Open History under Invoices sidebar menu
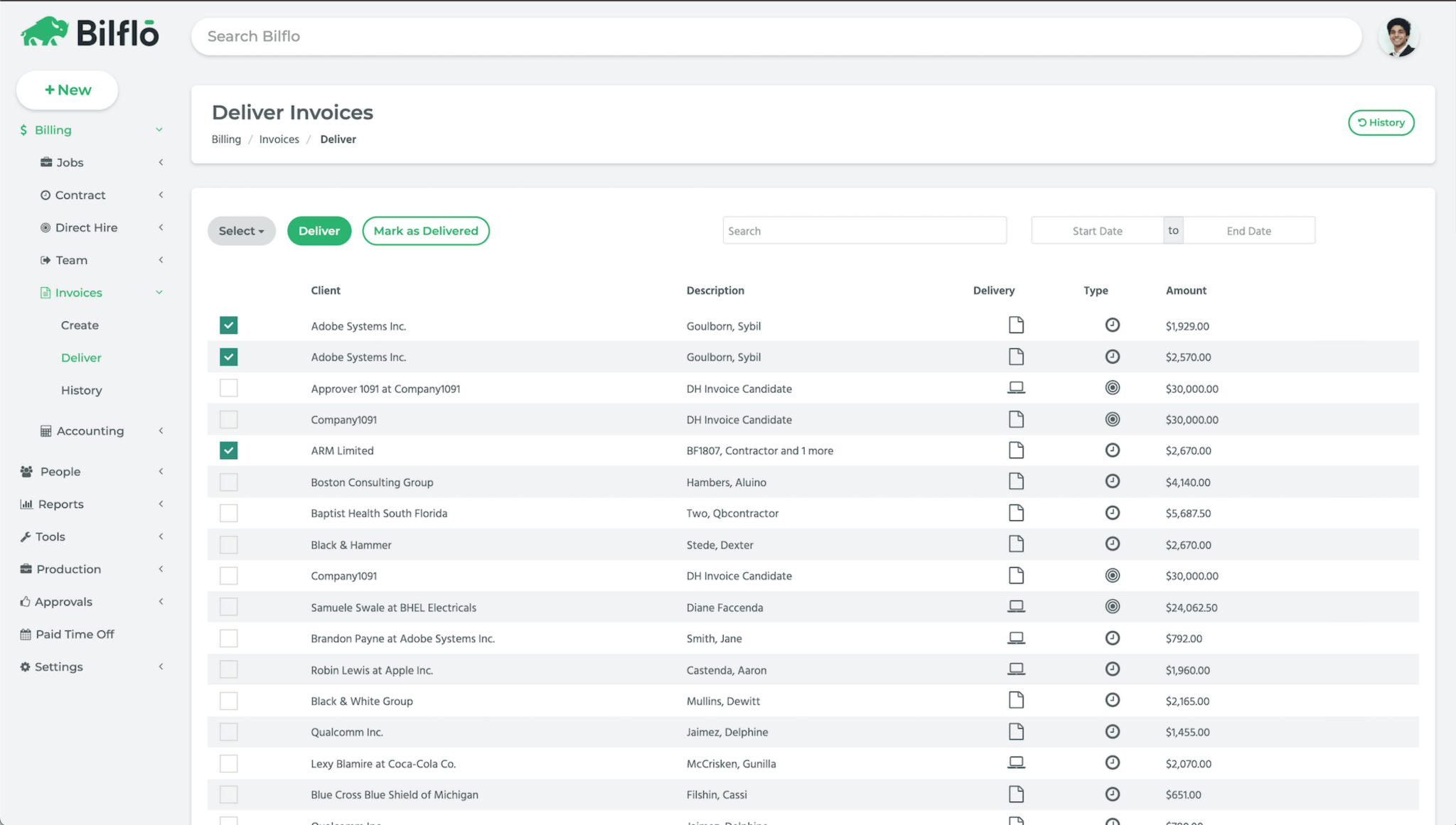 click(81, 390)
